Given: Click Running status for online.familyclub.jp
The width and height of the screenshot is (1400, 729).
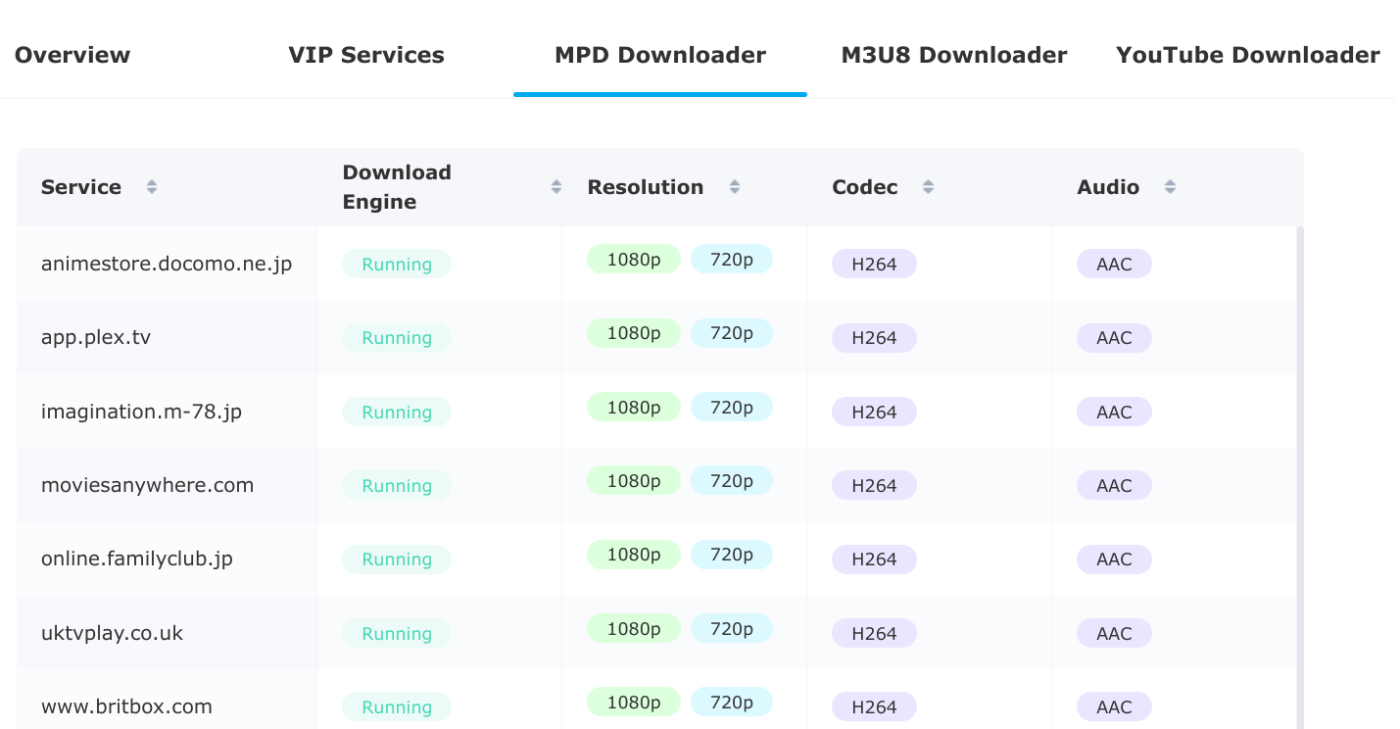Looking at the screenshot, I should (397, 559).
